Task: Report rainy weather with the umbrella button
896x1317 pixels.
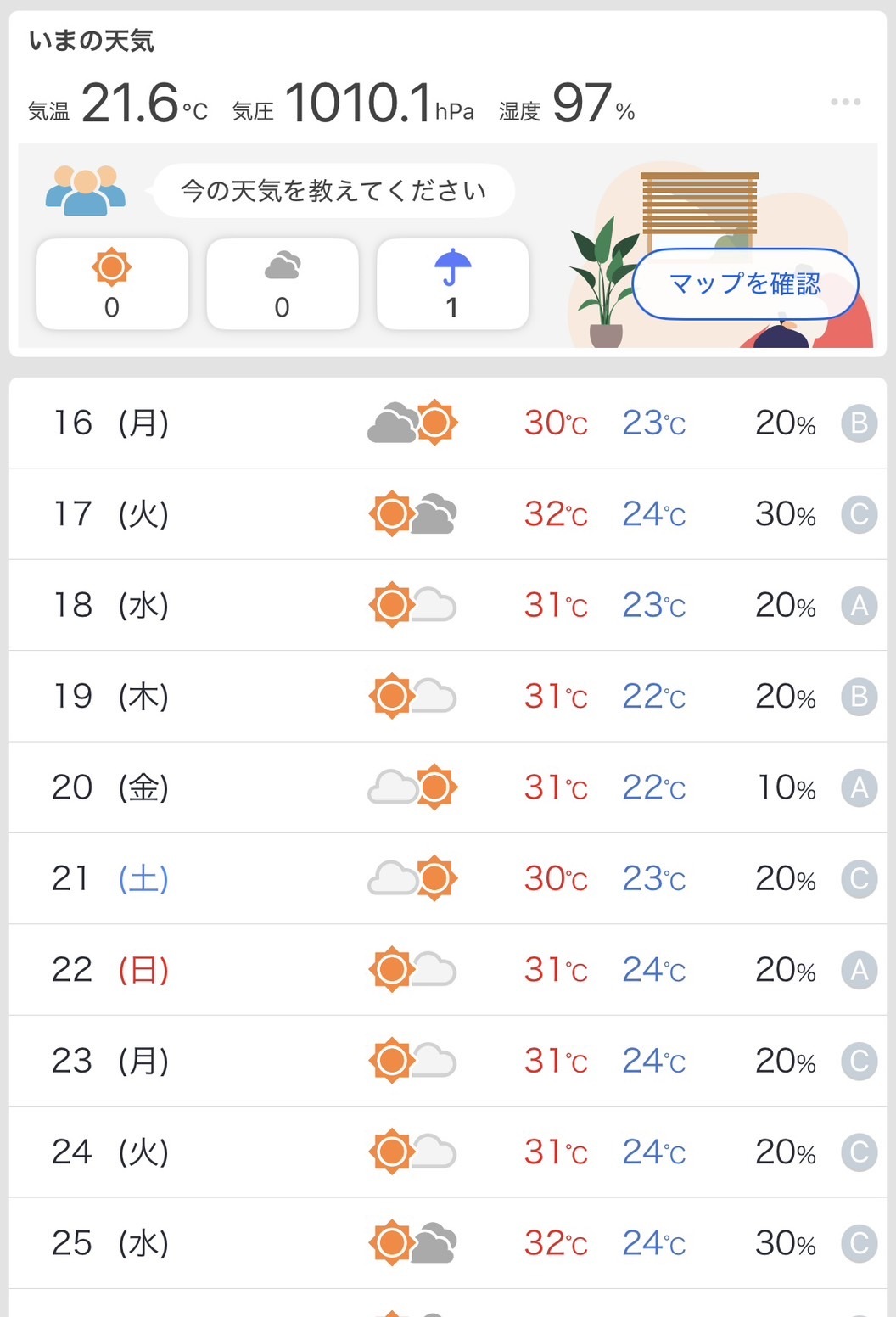Action: click(x=452, y=284)
